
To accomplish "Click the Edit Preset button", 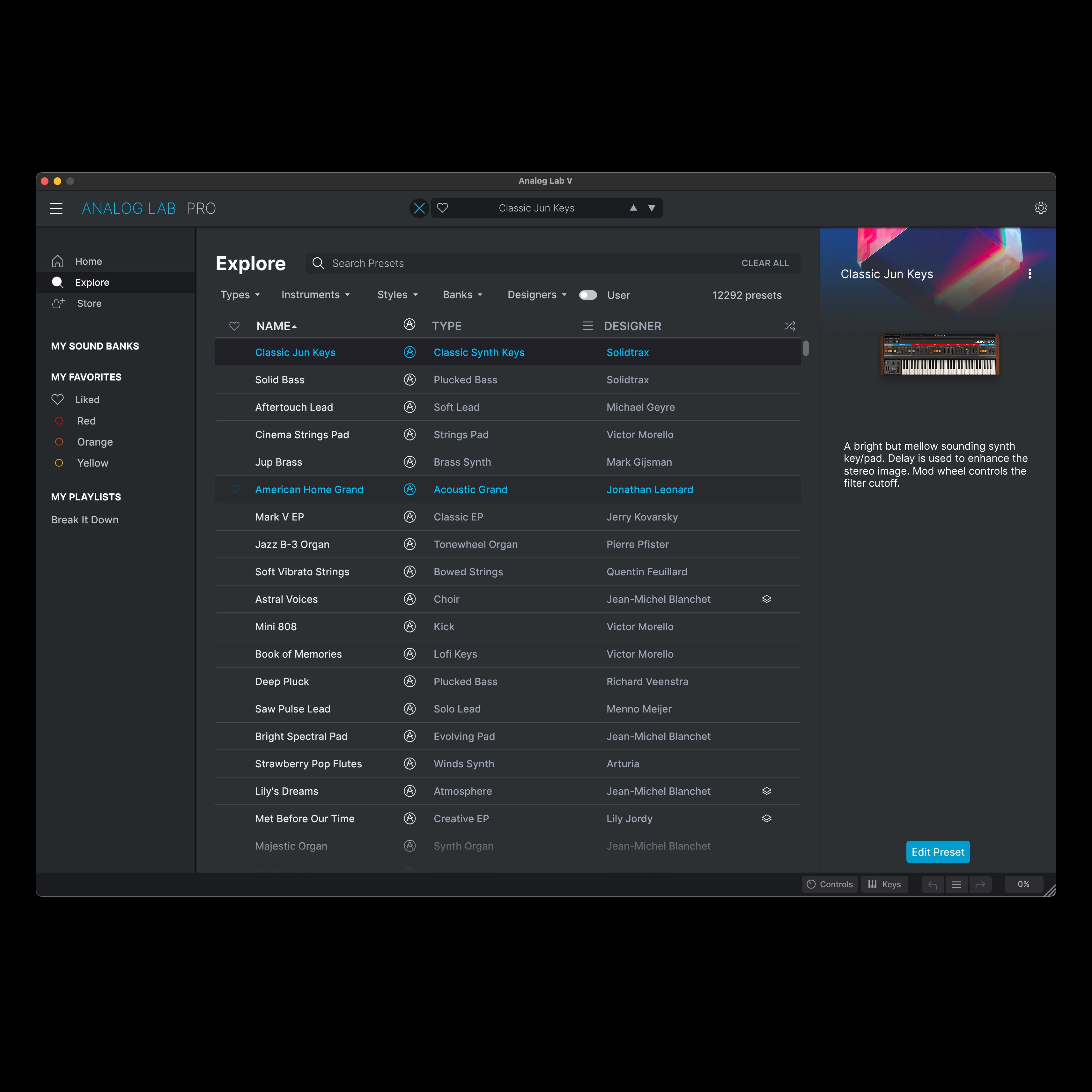I will tap(938, 852).
